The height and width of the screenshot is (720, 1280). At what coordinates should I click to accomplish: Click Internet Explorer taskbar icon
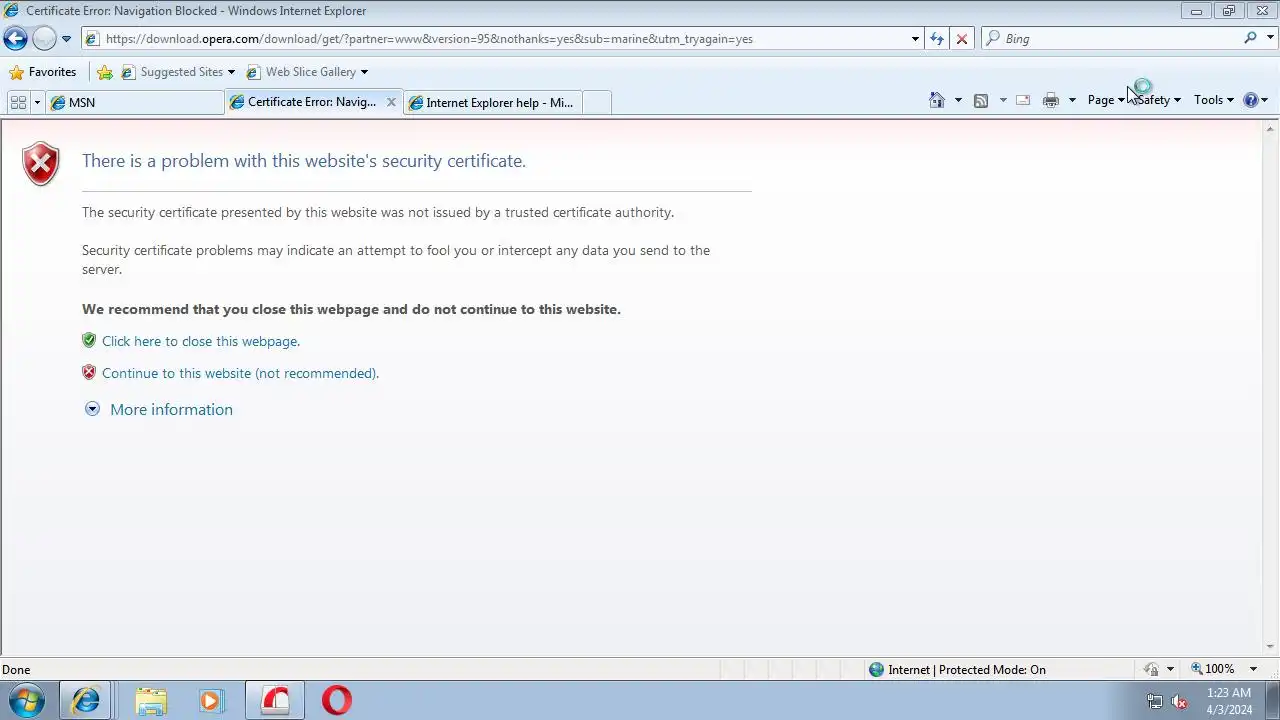click(x=85, y=701)
